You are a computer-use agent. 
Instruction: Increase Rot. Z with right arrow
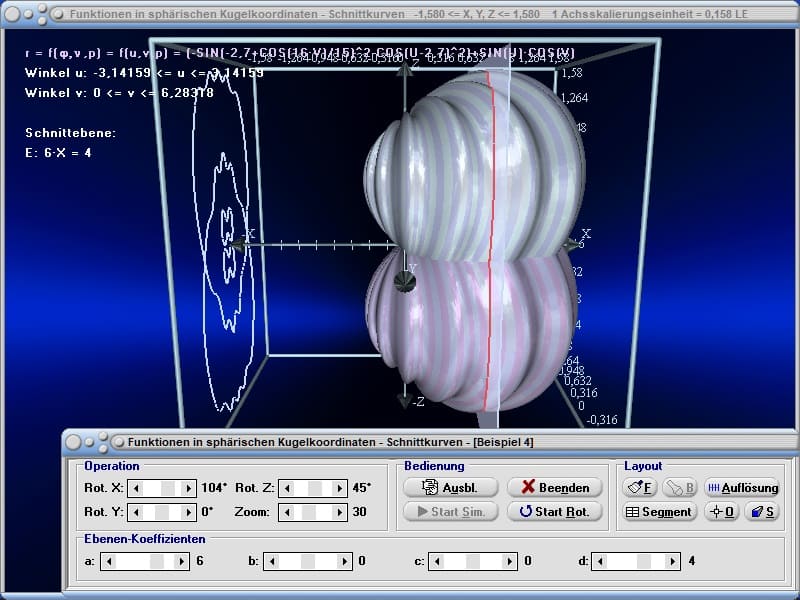coord(340,488)
